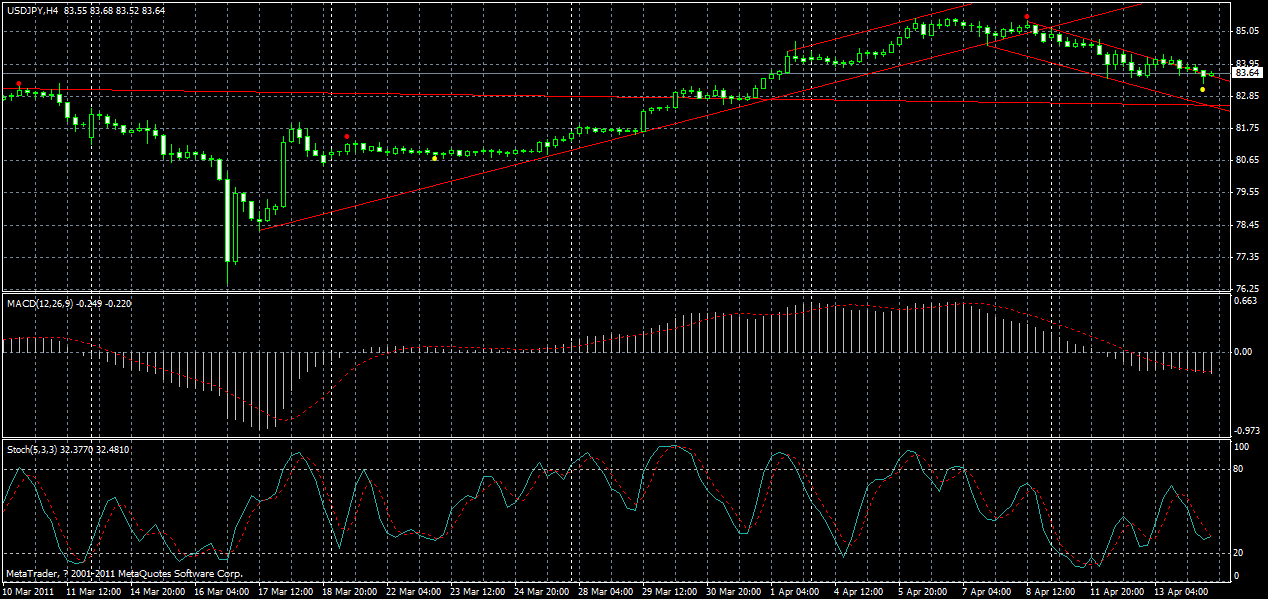
Task: Click the 10 Mar 2011 axis label
Action: tap(30, 590)
